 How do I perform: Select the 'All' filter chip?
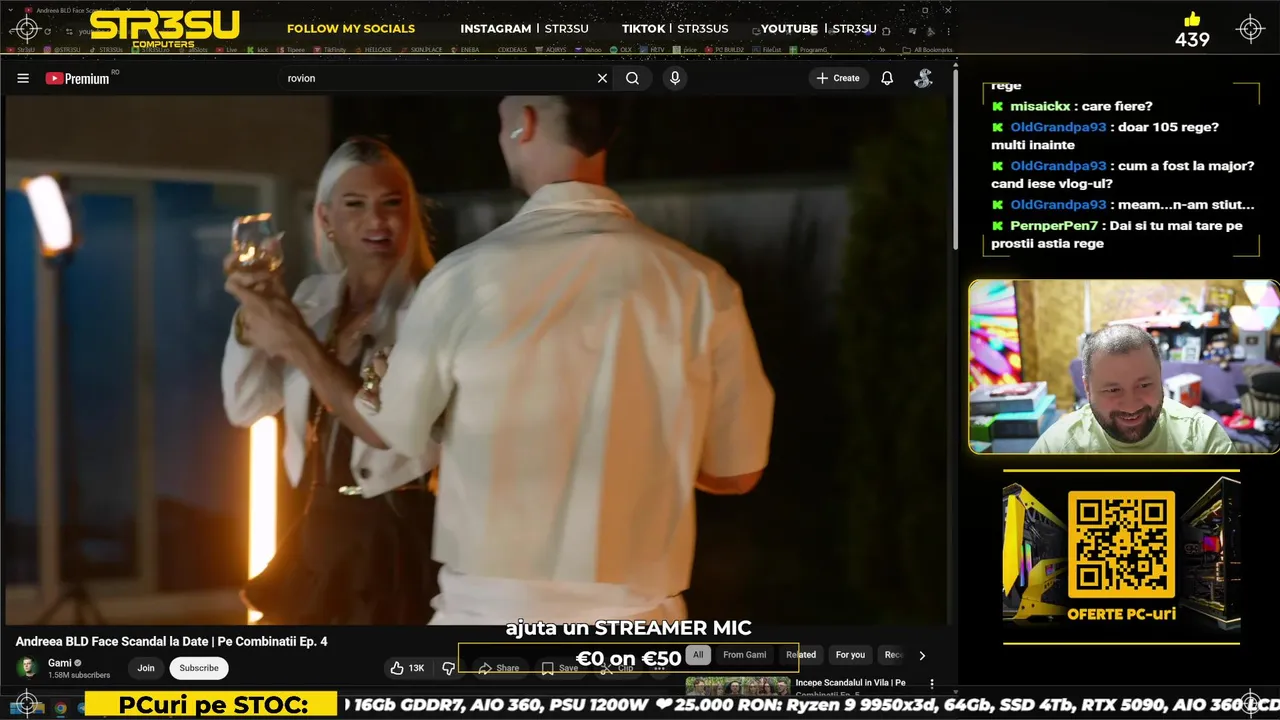(x=698, y=655)
